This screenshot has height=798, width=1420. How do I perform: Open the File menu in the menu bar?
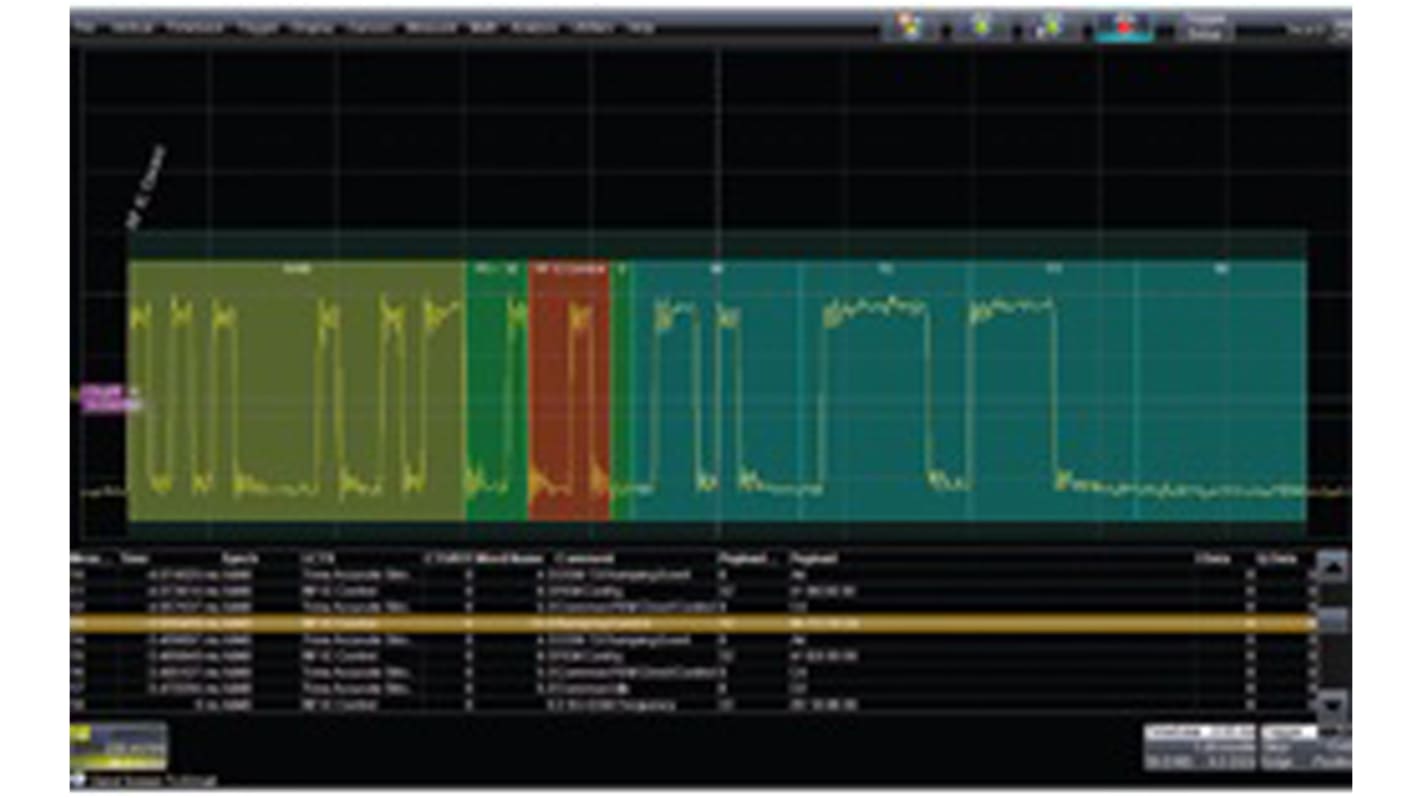point(84,27)
